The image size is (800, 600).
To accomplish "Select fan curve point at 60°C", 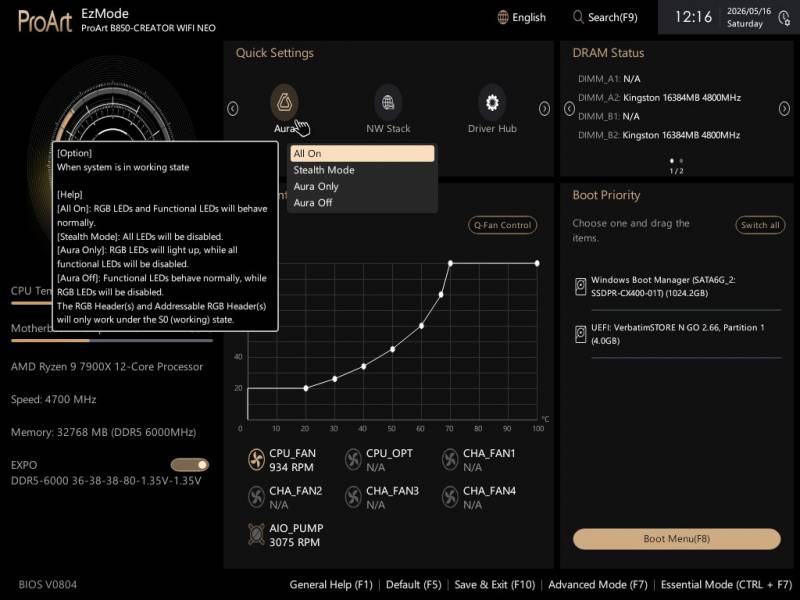I will tap(421, 326).
